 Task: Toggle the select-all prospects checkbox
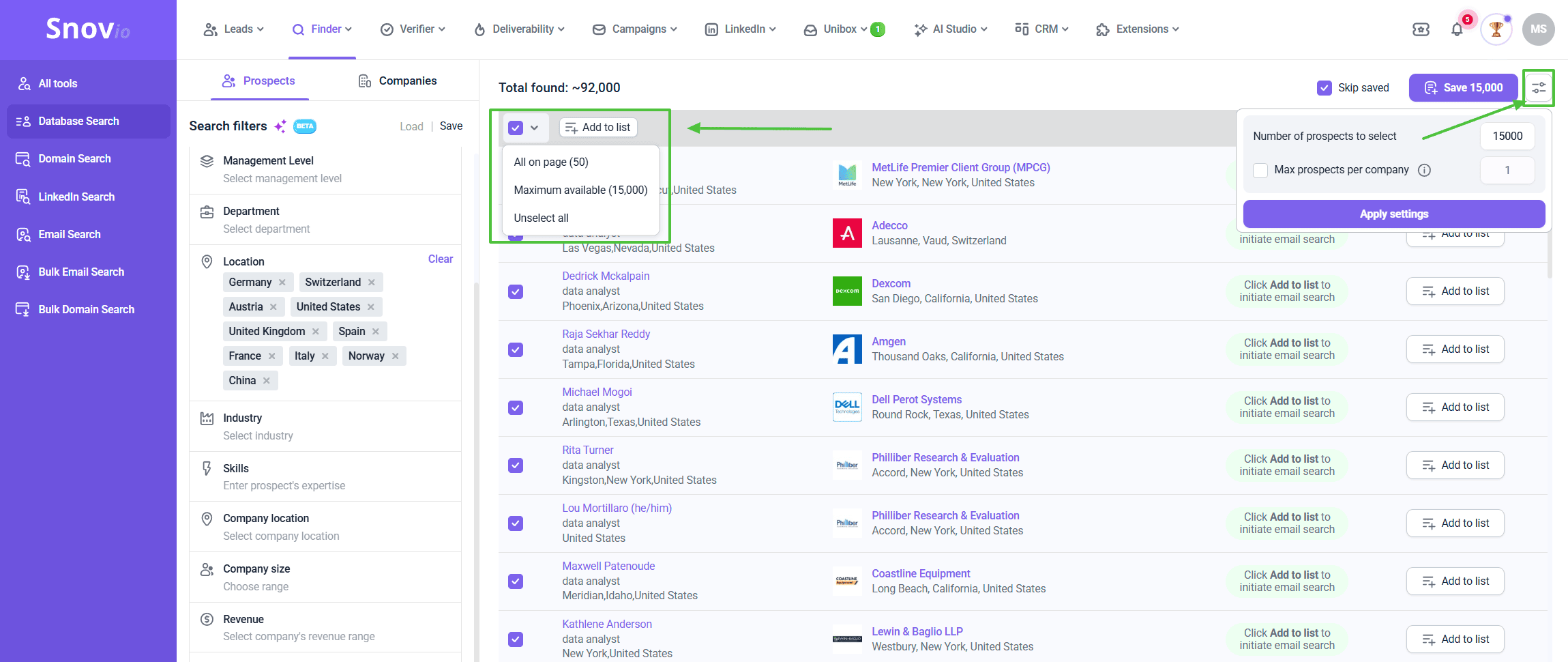[x=516, y=128]
